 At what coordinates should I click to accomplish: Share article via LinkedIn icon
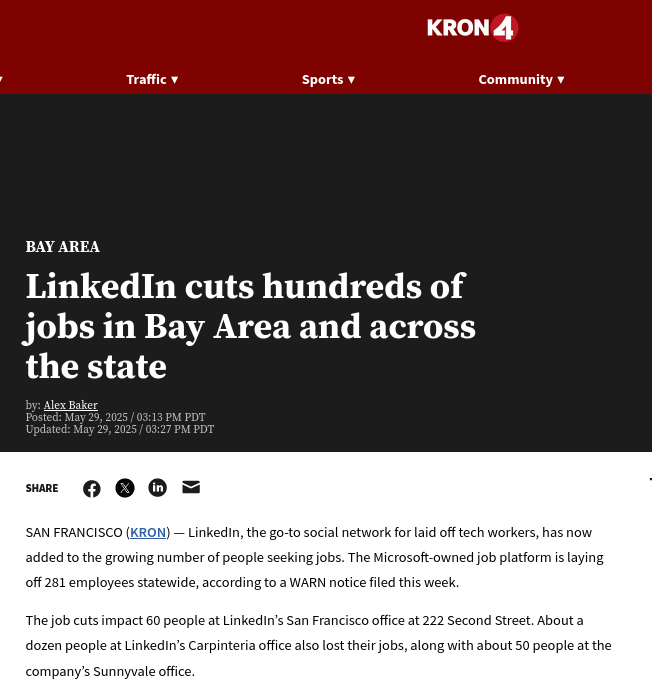[158, 487]
